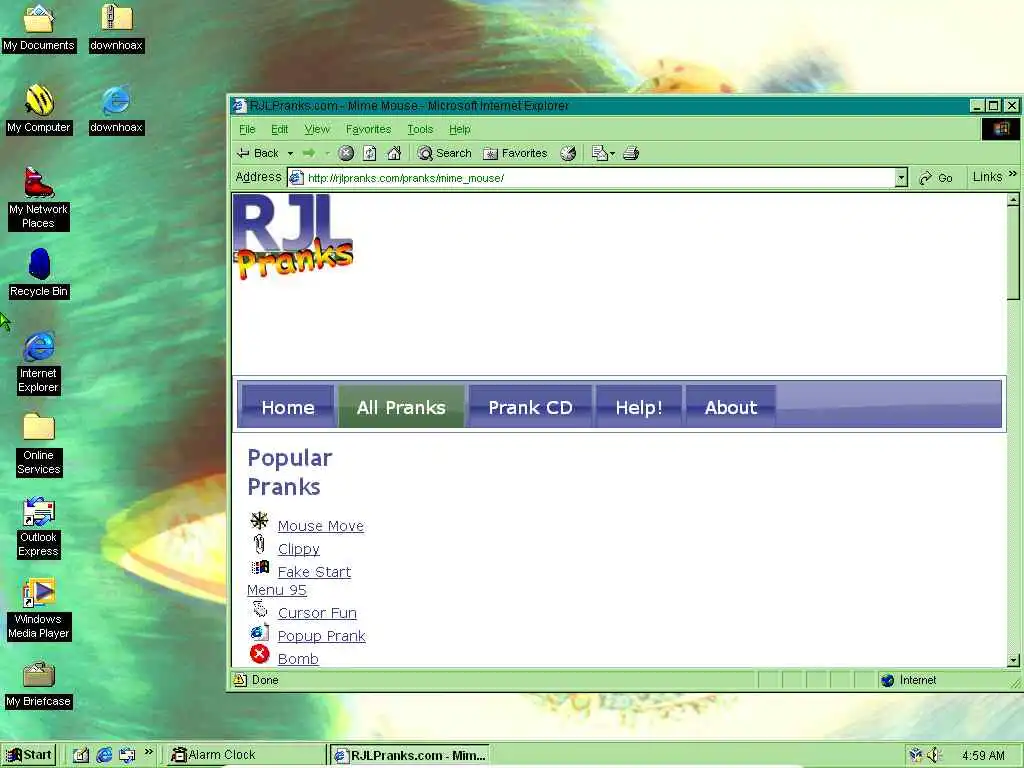Open the File menu
Viewport: 1024px width, 768px height.
pos(247,129)
